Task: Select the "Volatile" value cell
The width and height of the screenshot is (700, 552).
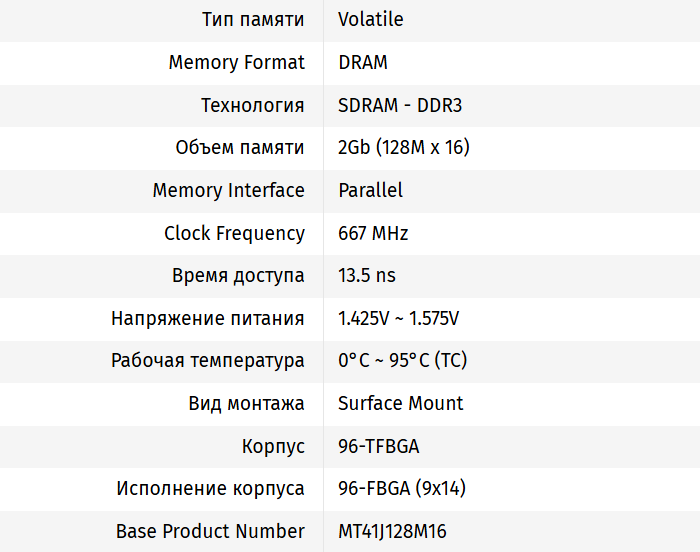Action: [371, 20]
